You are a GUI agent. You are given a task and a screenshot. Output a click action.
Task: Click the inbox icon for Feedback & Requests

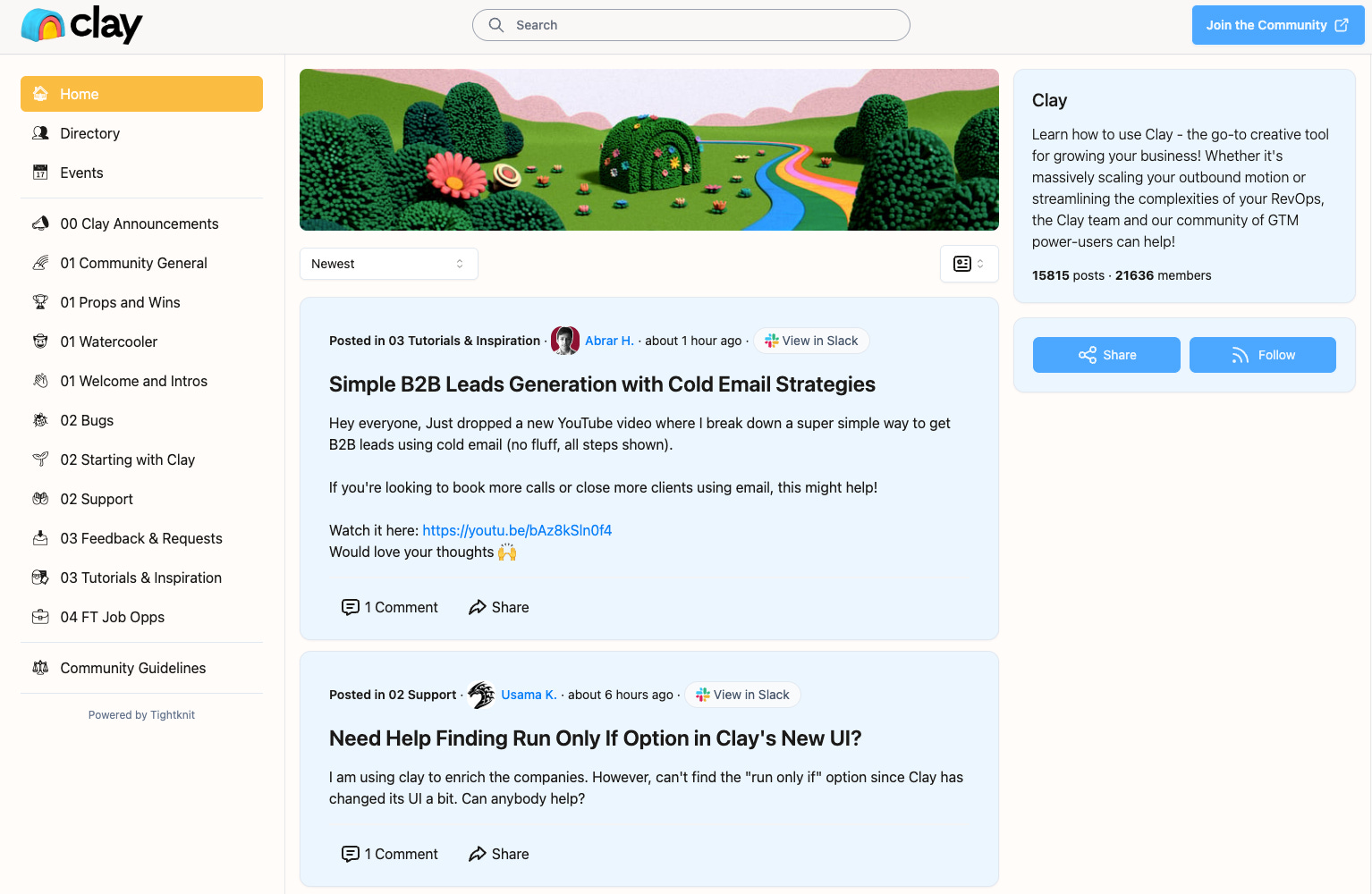point(40,538)
